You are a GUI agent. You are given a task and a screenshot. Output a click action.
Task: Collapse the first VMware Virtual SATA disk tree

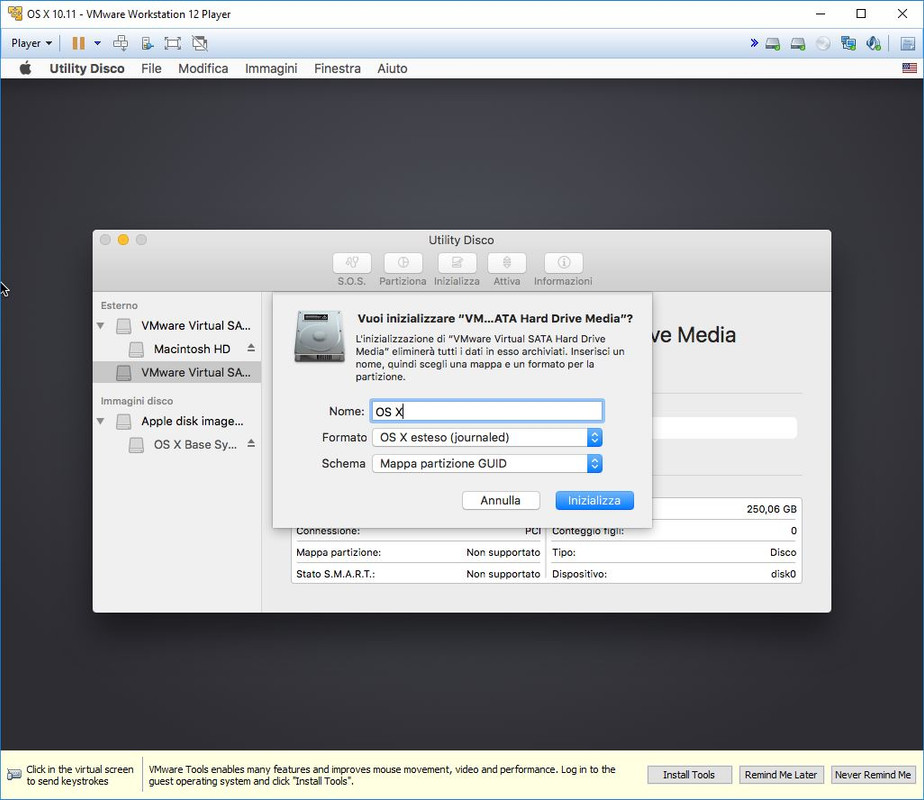101,326
